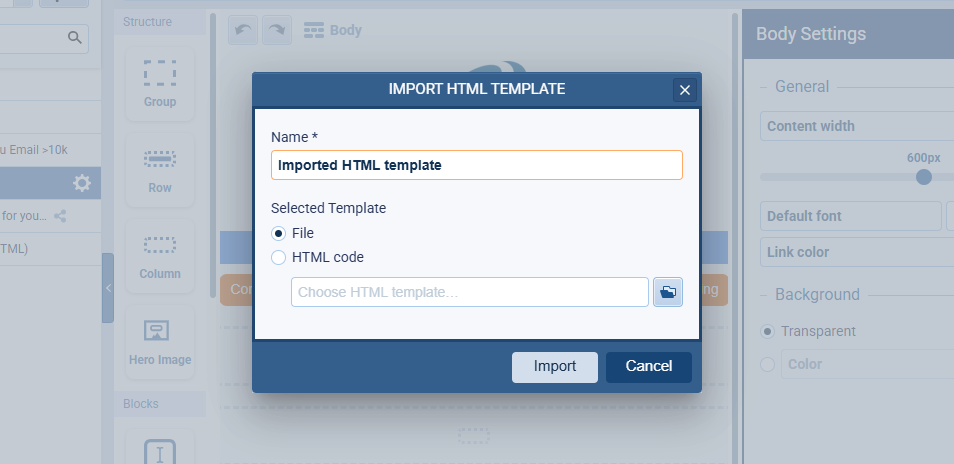Open the gear settings icon in the left list

coord(82,183)
